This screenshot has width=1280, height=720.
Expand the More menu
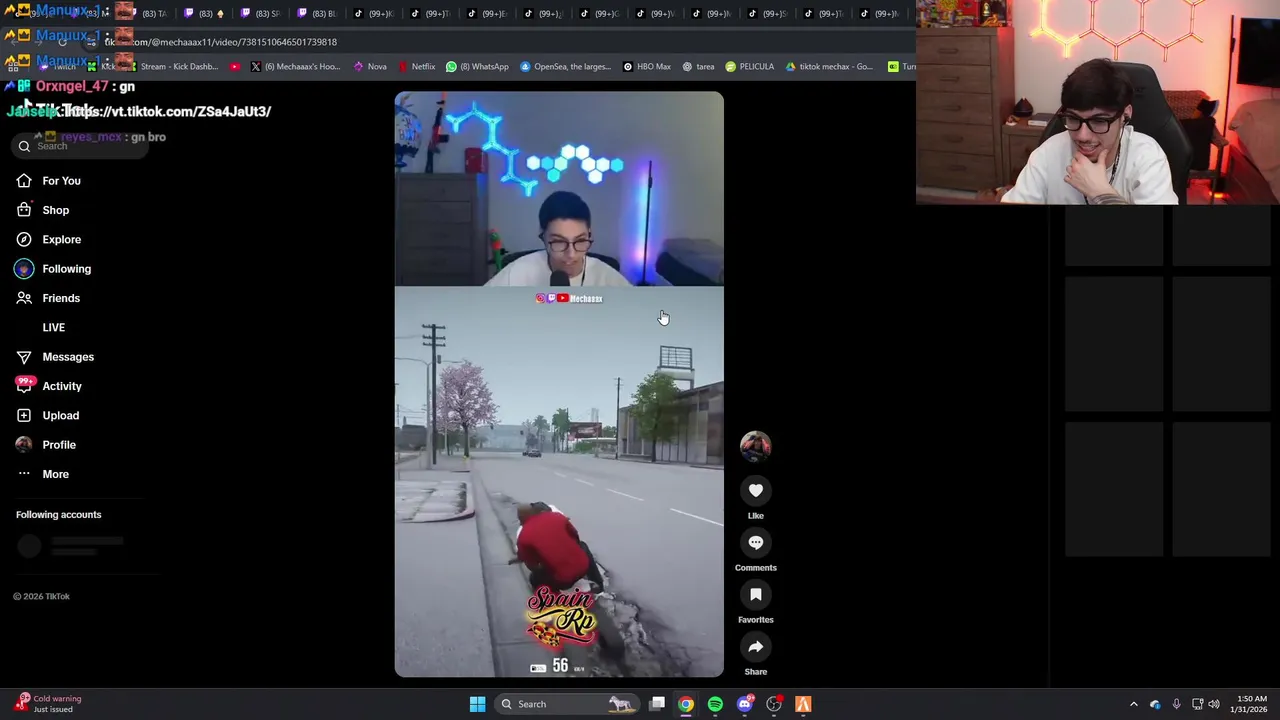coord(42,474)
